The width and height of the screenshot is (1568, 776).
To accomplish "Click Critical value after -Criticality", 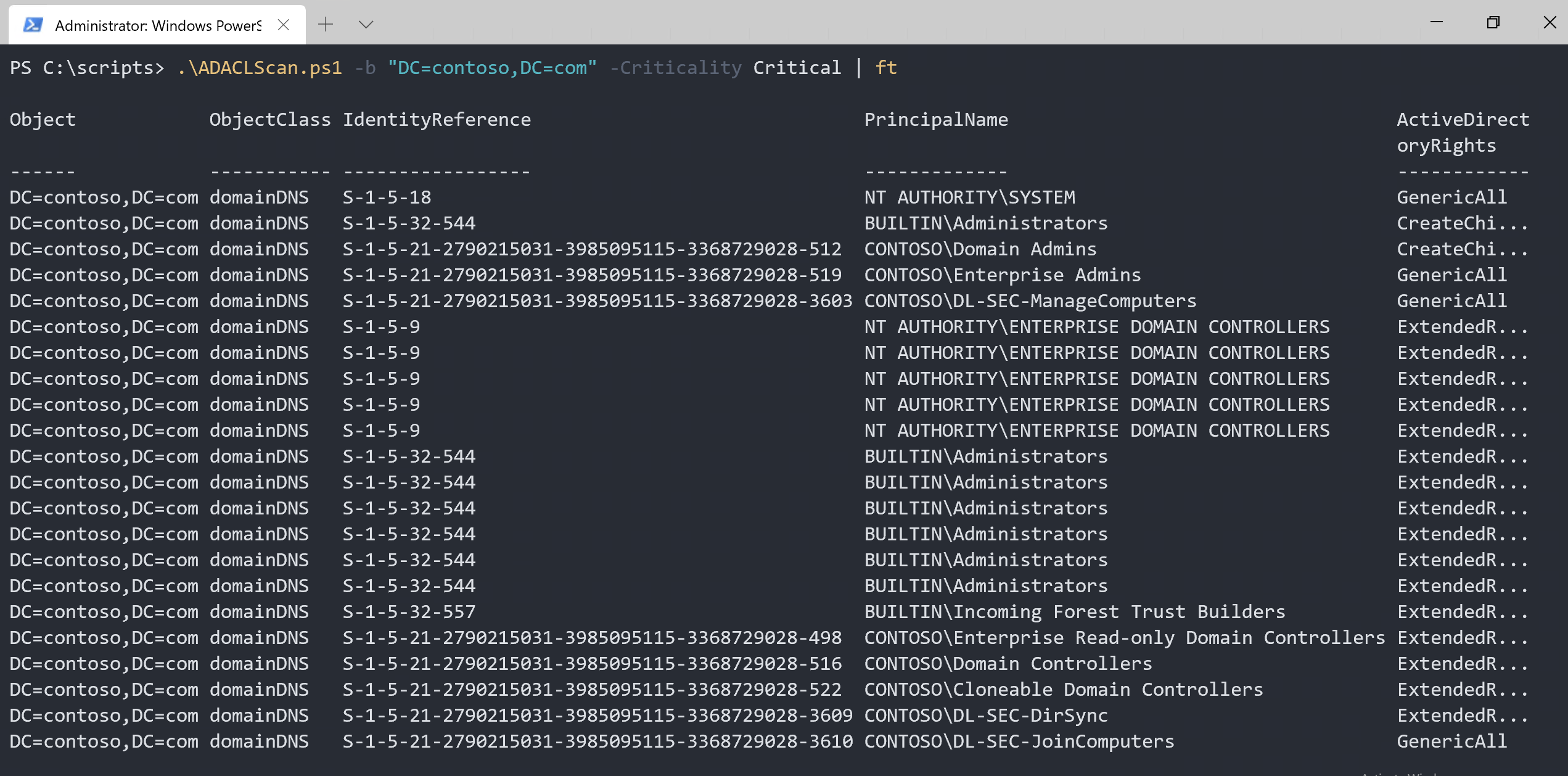I will tap(797, 67).
